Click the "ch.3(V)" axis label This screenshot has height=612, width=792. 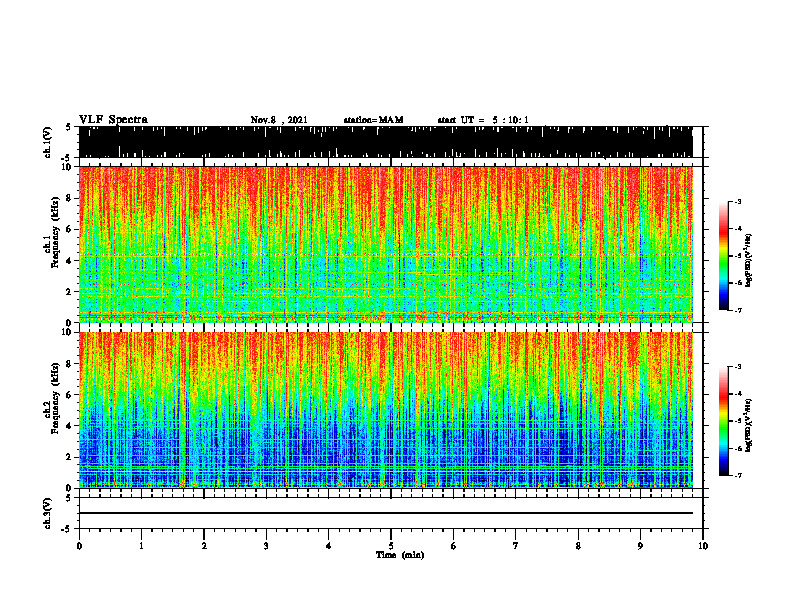(x=48, y=513)
